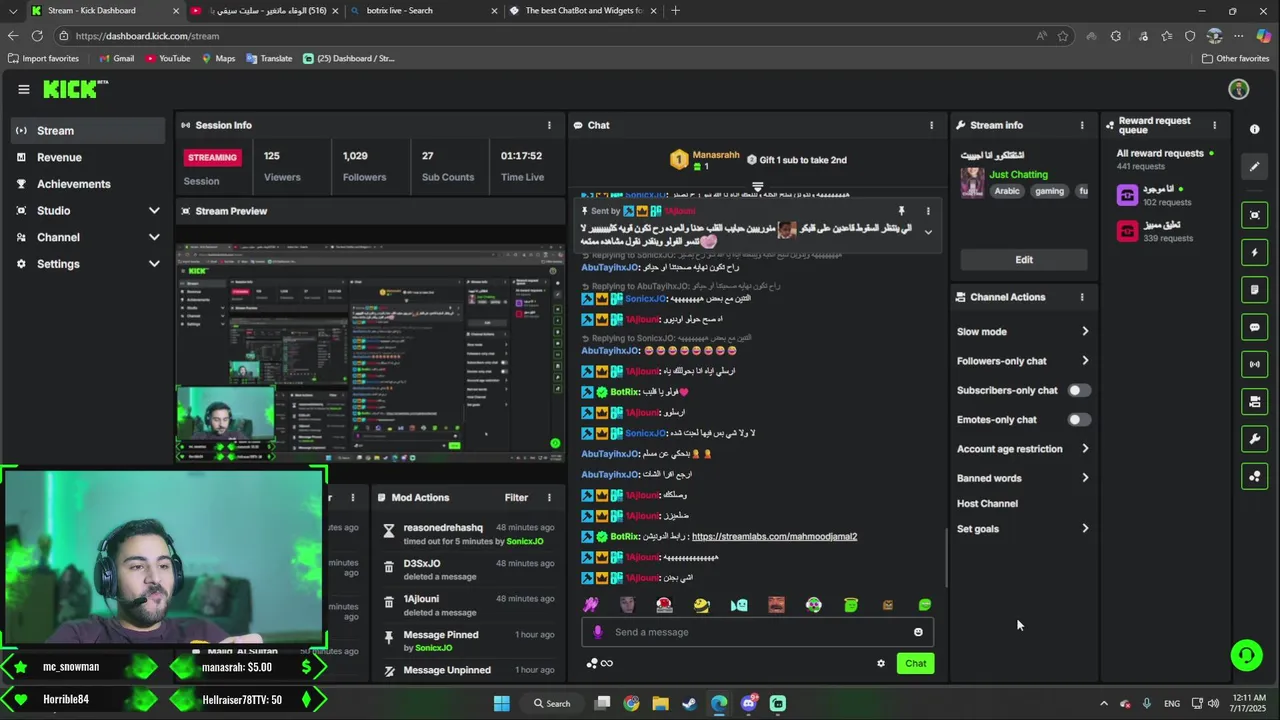Collapse the pinned message chevron

[x=928, y=232]
